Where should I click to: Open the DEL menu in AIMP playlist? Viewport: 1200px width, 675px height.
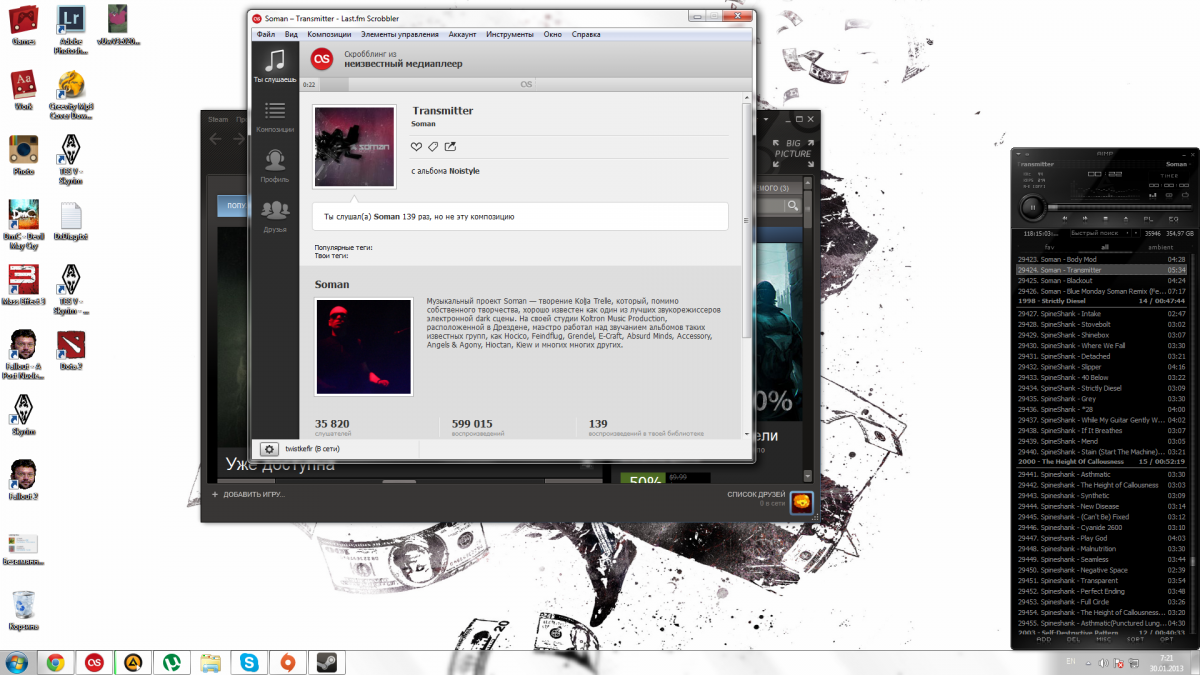(x=1073, y=639)
